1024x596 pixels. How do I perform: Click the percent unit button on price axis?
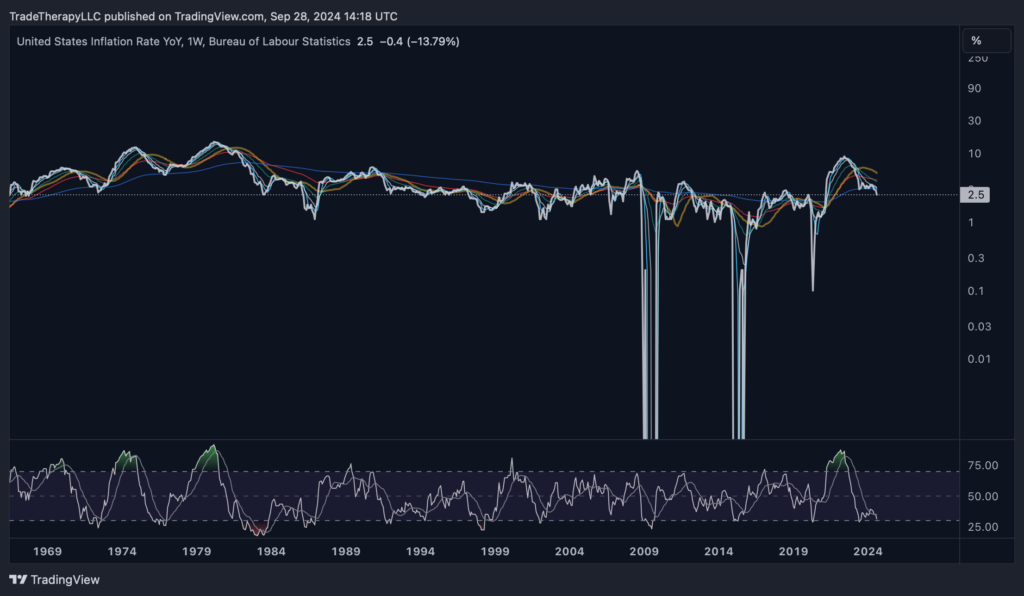pos(976,41)
